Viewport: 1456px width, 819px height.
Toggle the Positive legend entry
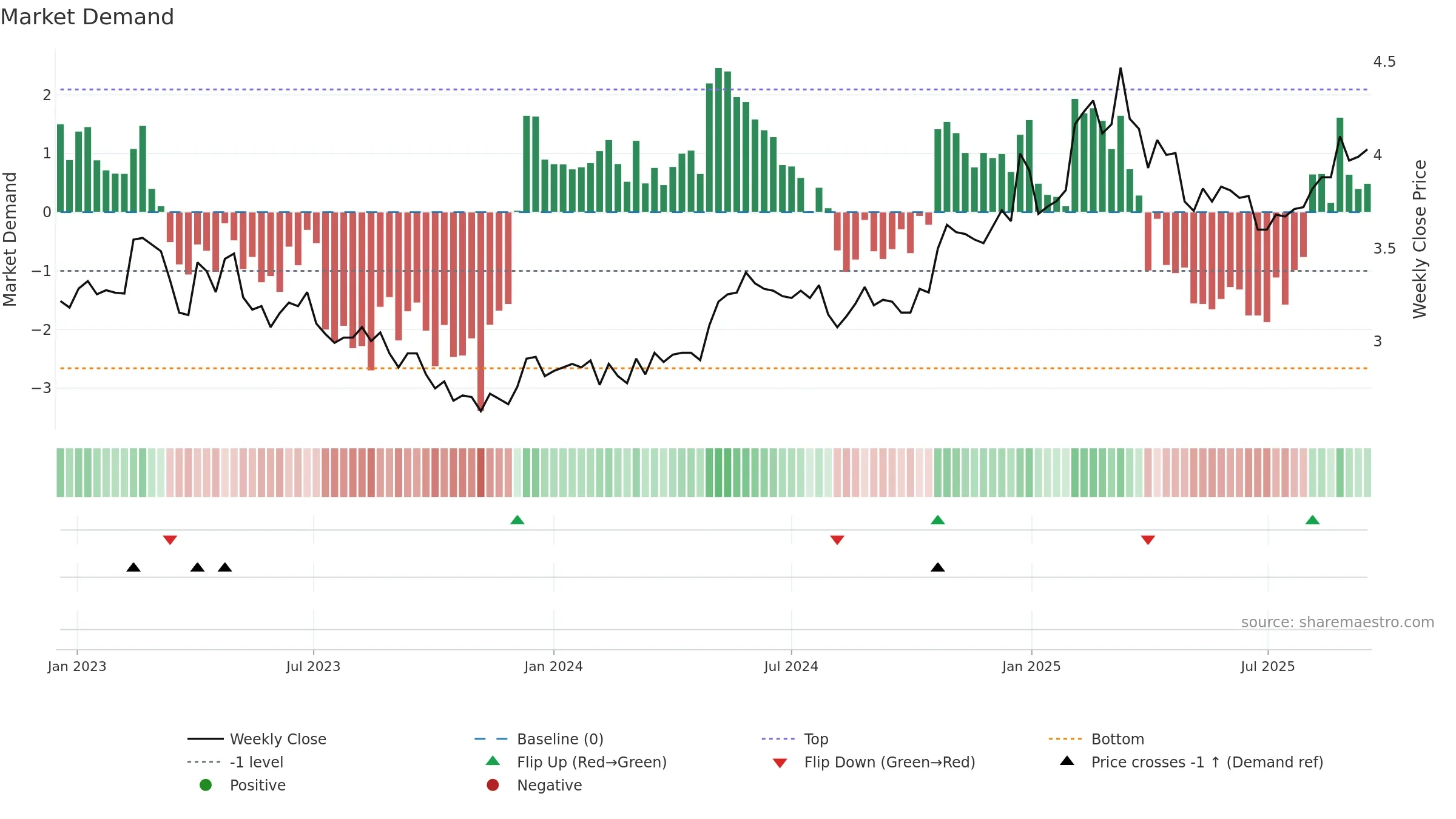click(243, 785)
